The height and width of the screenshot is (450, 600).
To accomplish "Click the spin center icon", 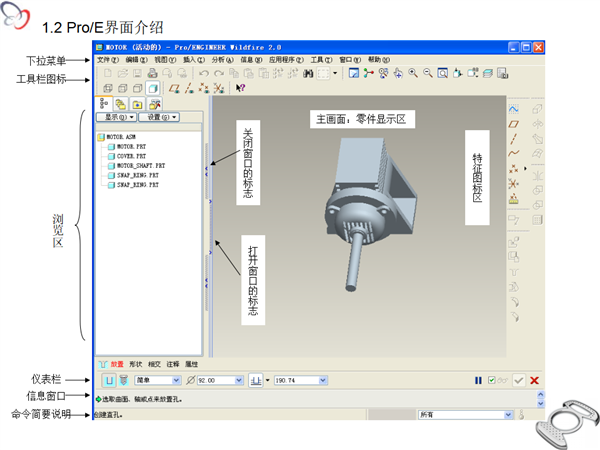I will 368,73.
